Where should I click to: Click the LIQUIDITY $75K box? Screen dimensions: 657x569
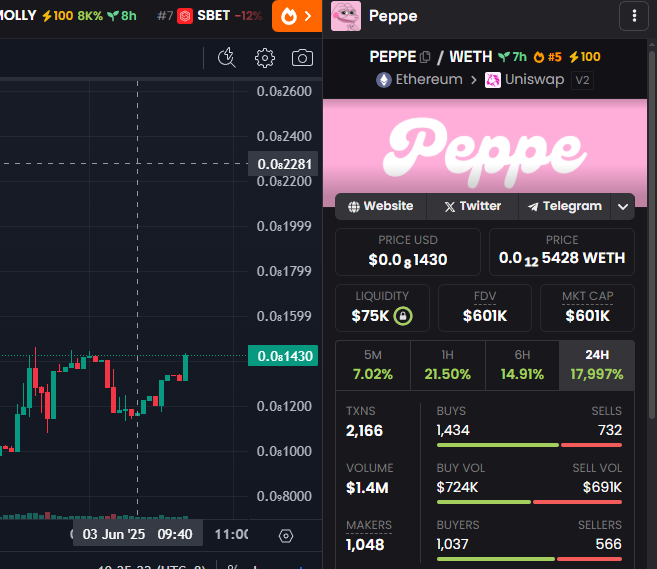tap(382, 308)
